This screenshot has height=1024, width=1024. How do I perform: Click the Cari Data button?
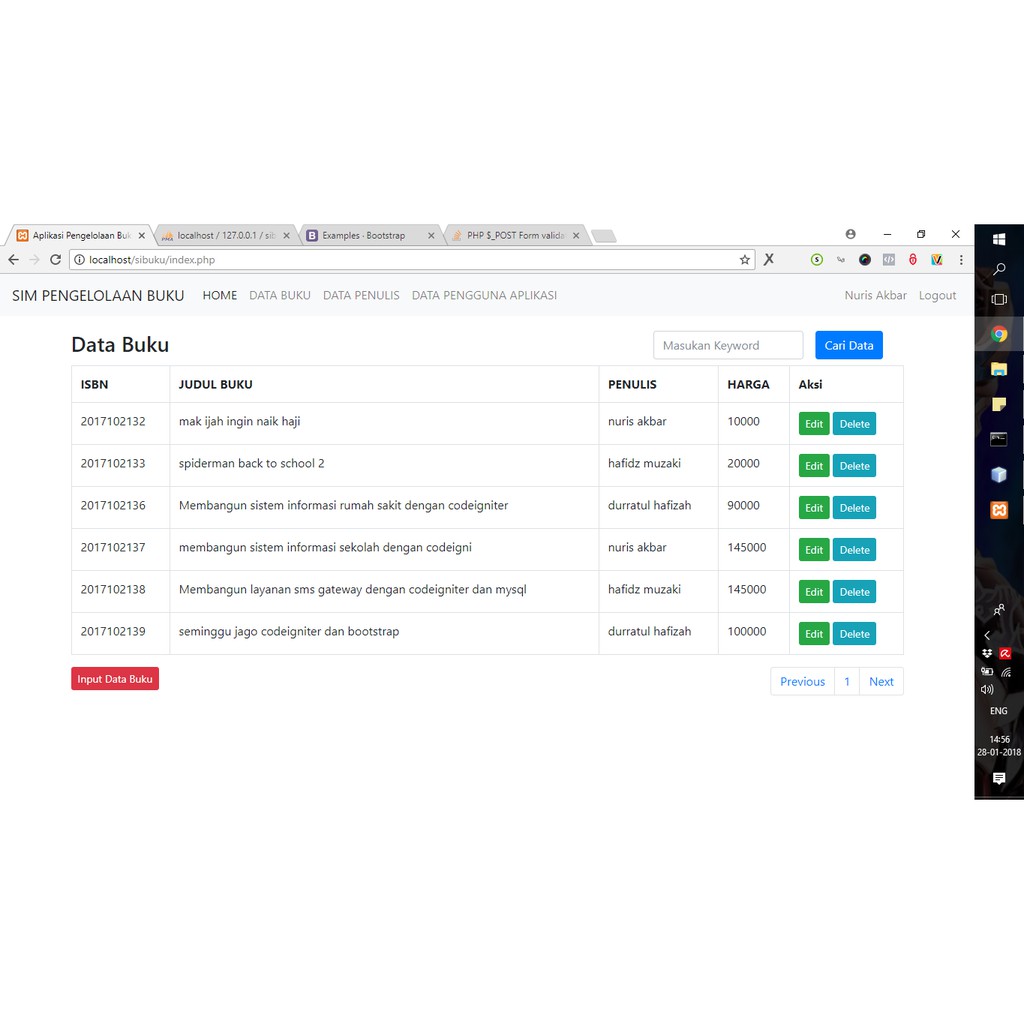pos(848,345)
